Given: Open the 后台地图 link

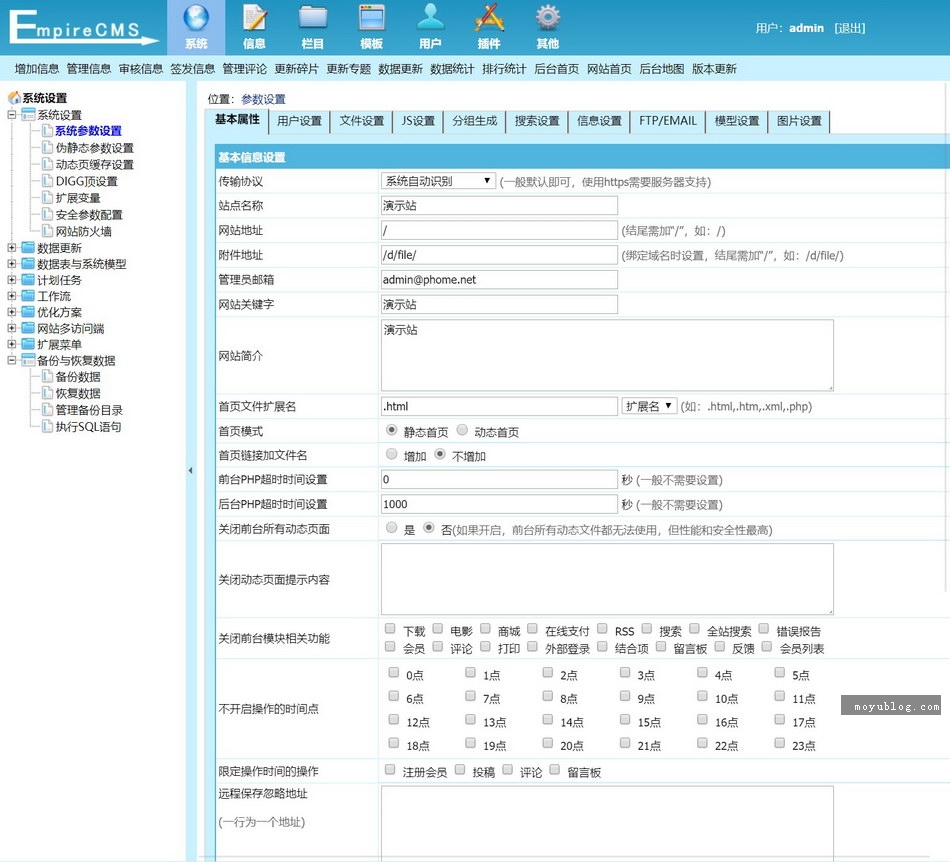Looking at the screenshot, I should 662,68.
